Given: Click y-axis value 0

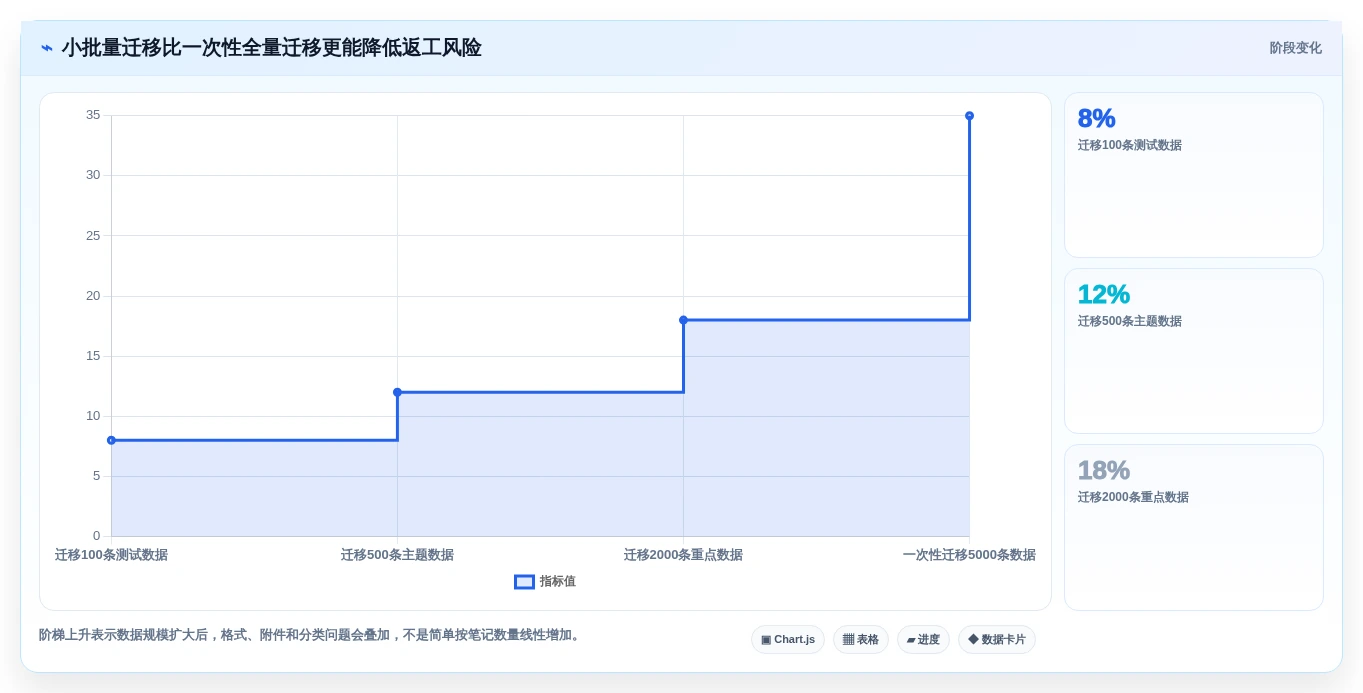Looking at the screenshot, I should pos(96,536).
